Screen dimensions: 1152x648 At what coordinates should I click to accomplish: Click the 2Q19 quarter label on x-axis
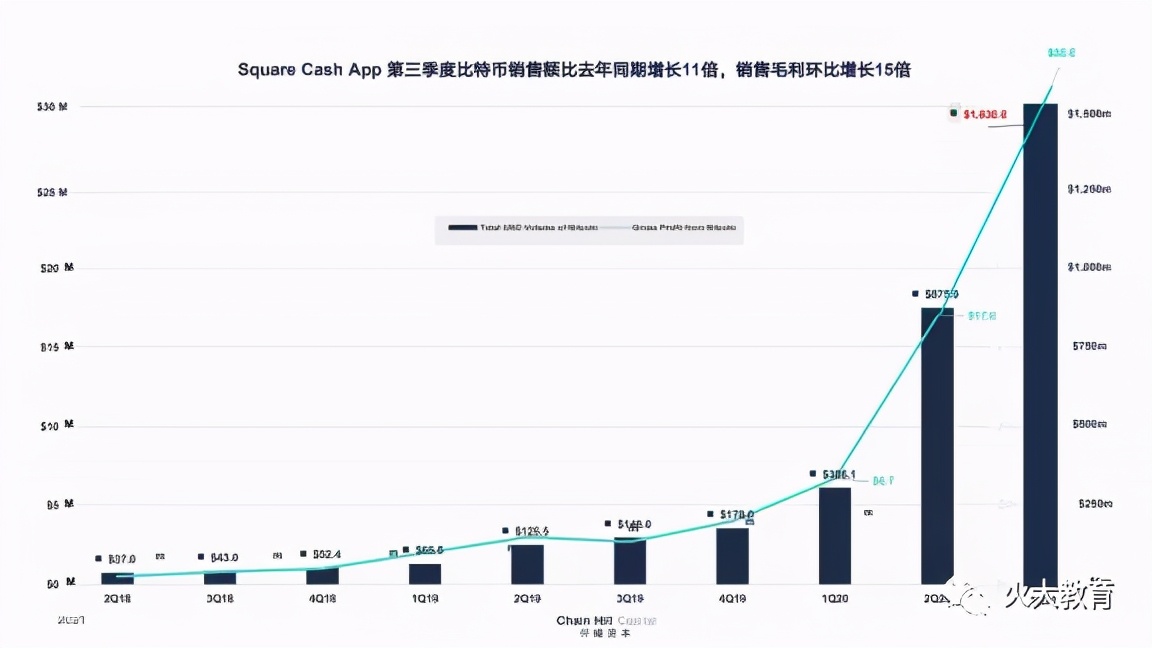[x=527, y=599]
